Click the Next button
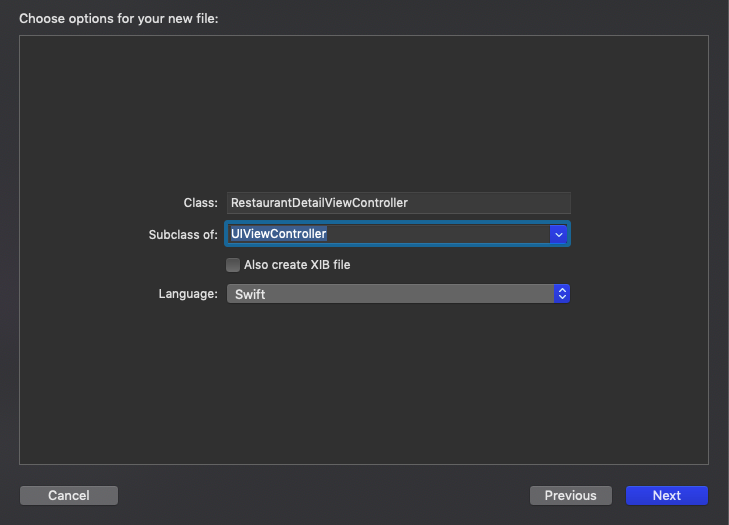Screen dimensions: 729x525 666,495
